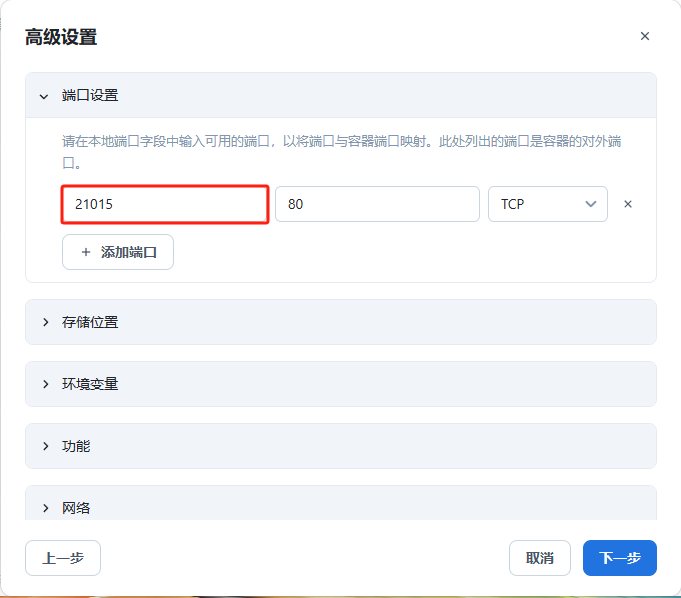Proceed with 下一步 button
The width and height of the screenshot is (681, 598).
pos(619,558)
